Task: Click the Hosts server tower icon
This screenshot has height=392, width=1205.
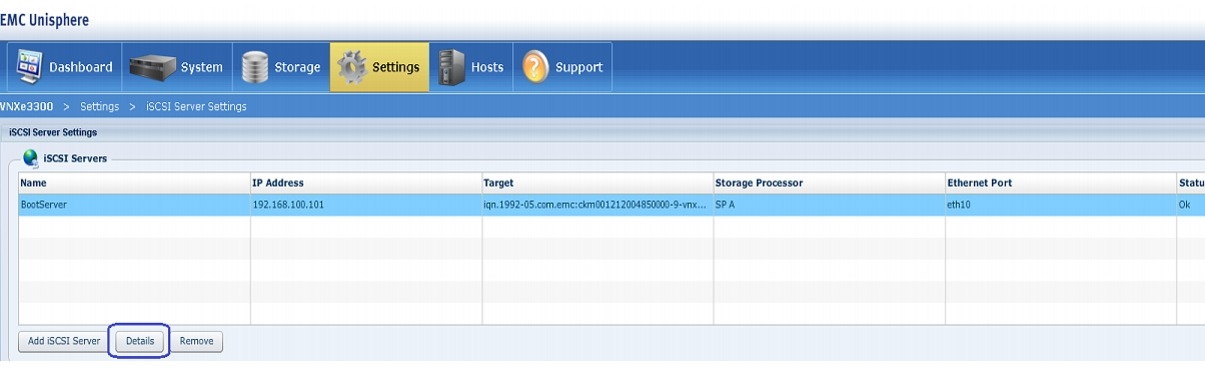Action: coord(451,68)
